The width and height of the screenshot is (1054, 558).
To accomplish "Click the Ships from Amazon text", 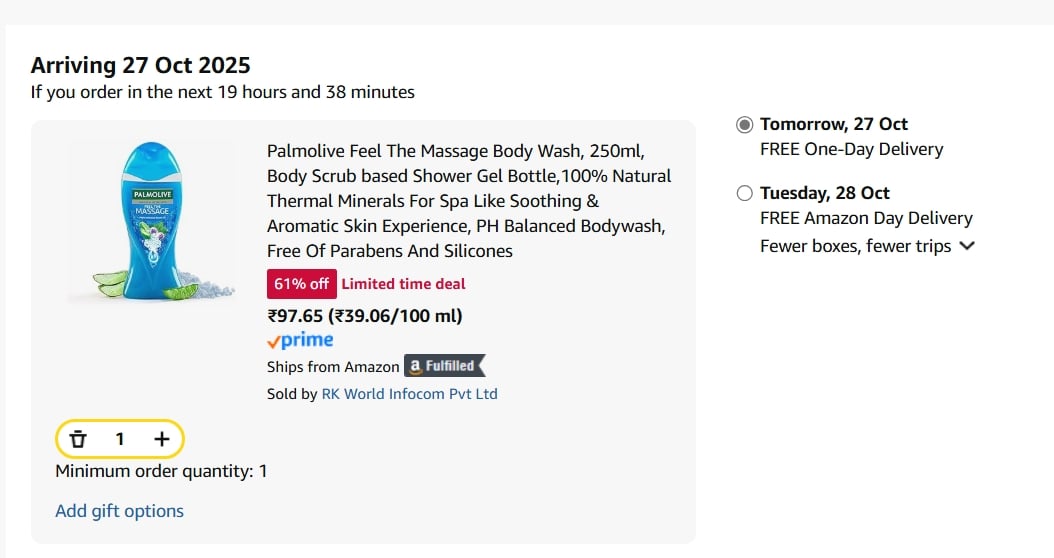I will pyautogui.click(x=333, y=367).
